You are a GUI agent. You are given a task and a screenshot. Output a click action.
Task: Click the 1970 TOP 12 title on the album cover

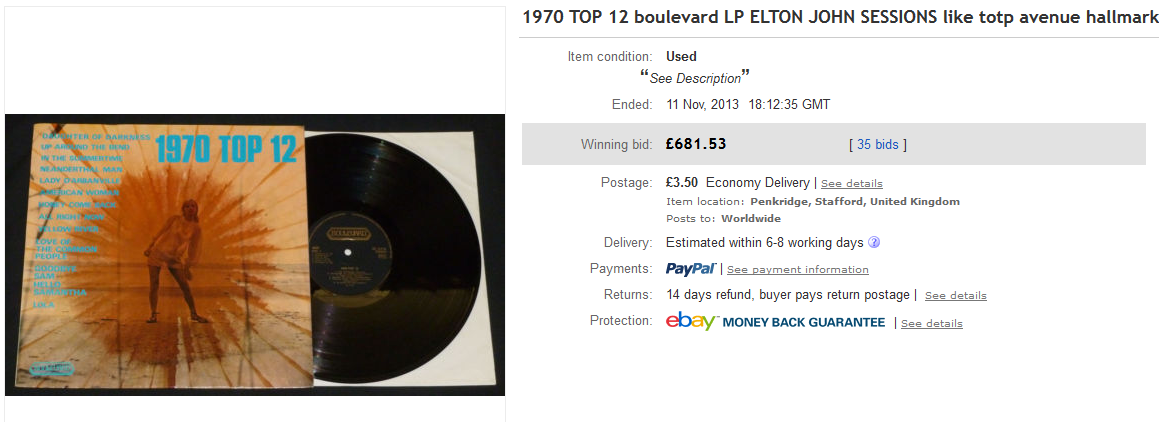tap(226, 151)
